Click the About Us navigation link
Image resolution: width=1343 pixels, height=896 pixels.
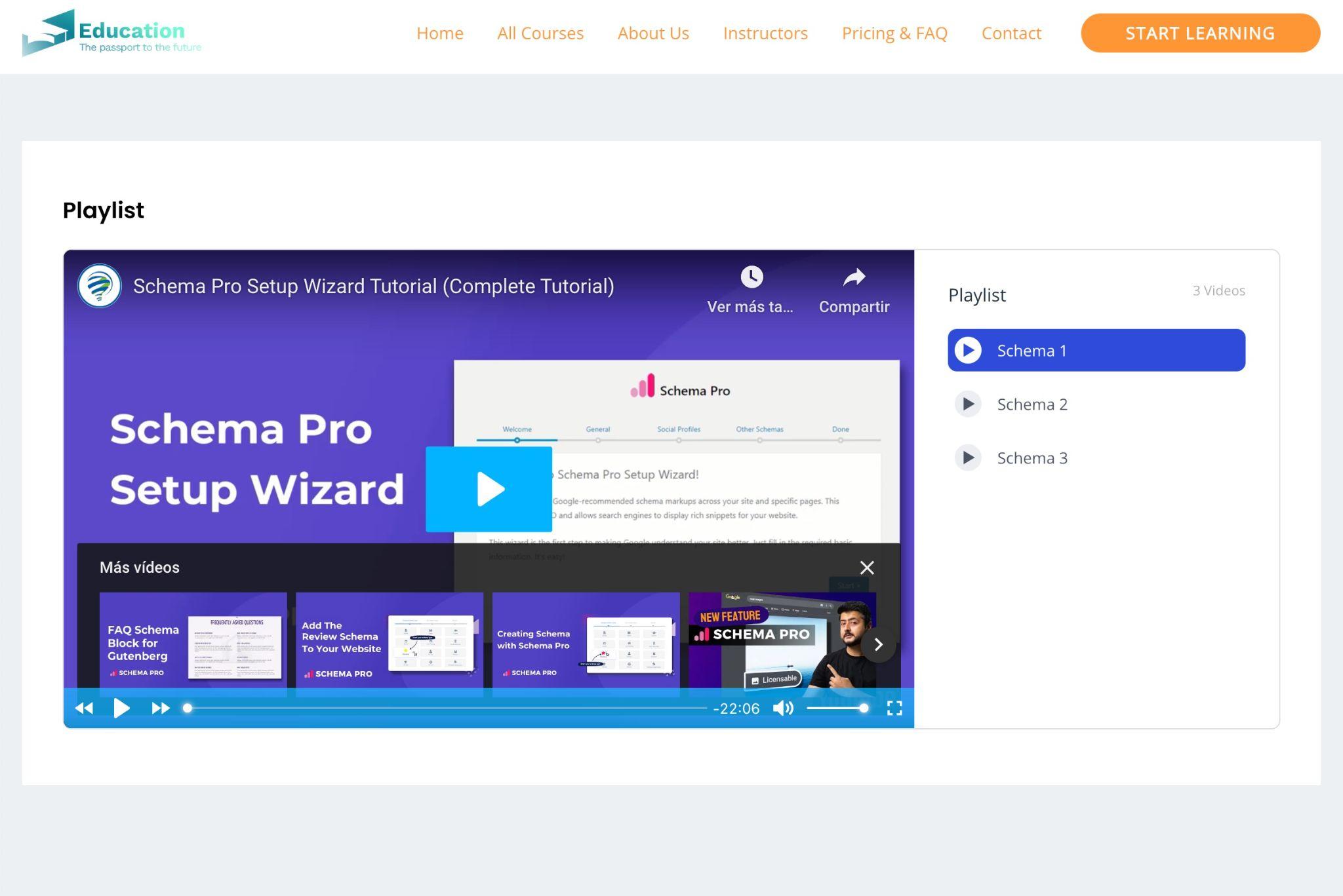pyautogui.click(x=653, y=32)
